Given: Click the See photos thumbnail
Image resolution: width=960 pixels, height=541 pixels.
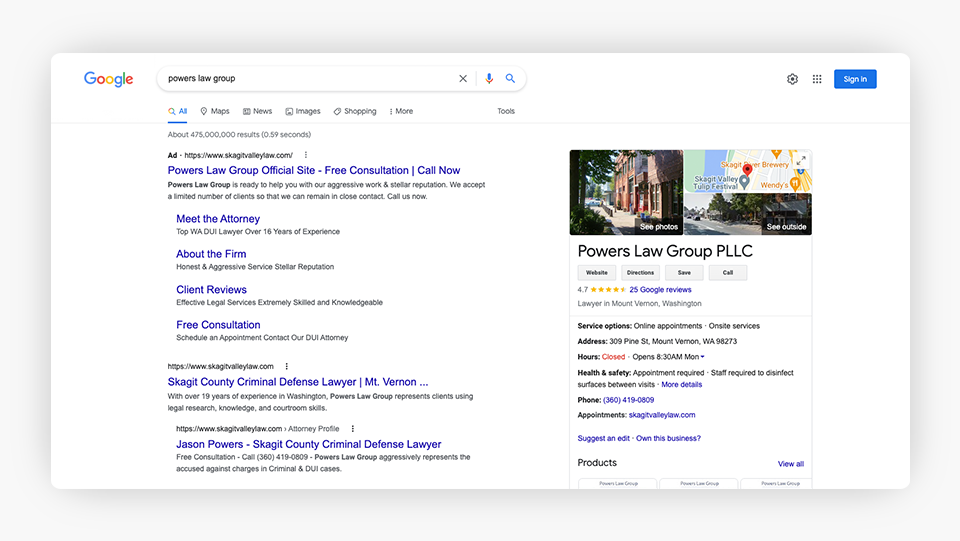Looking at the screenshot, I should click(x=626, y=192).
